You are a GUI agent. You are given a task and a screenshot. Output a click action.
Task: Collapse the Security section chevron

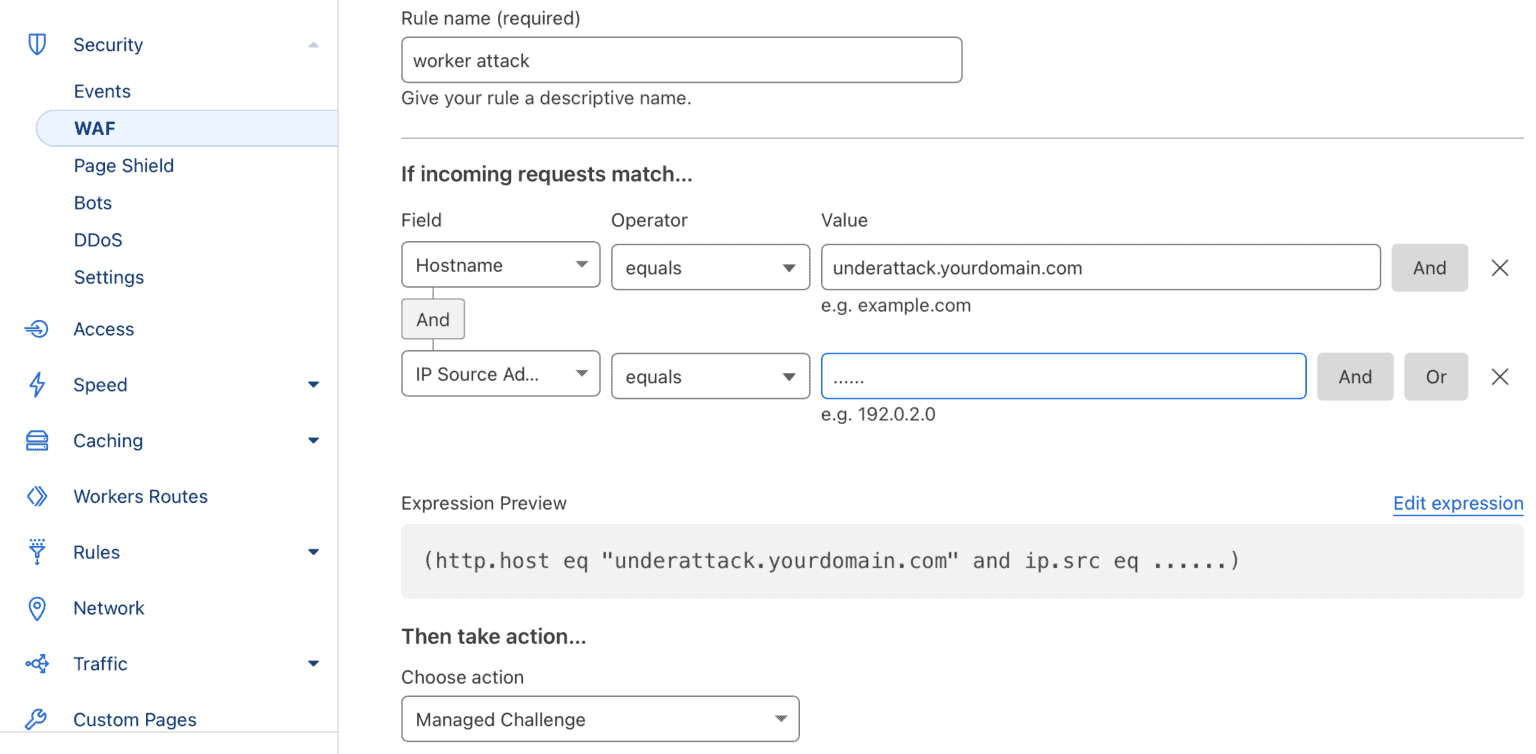click(x=313, y=44)
